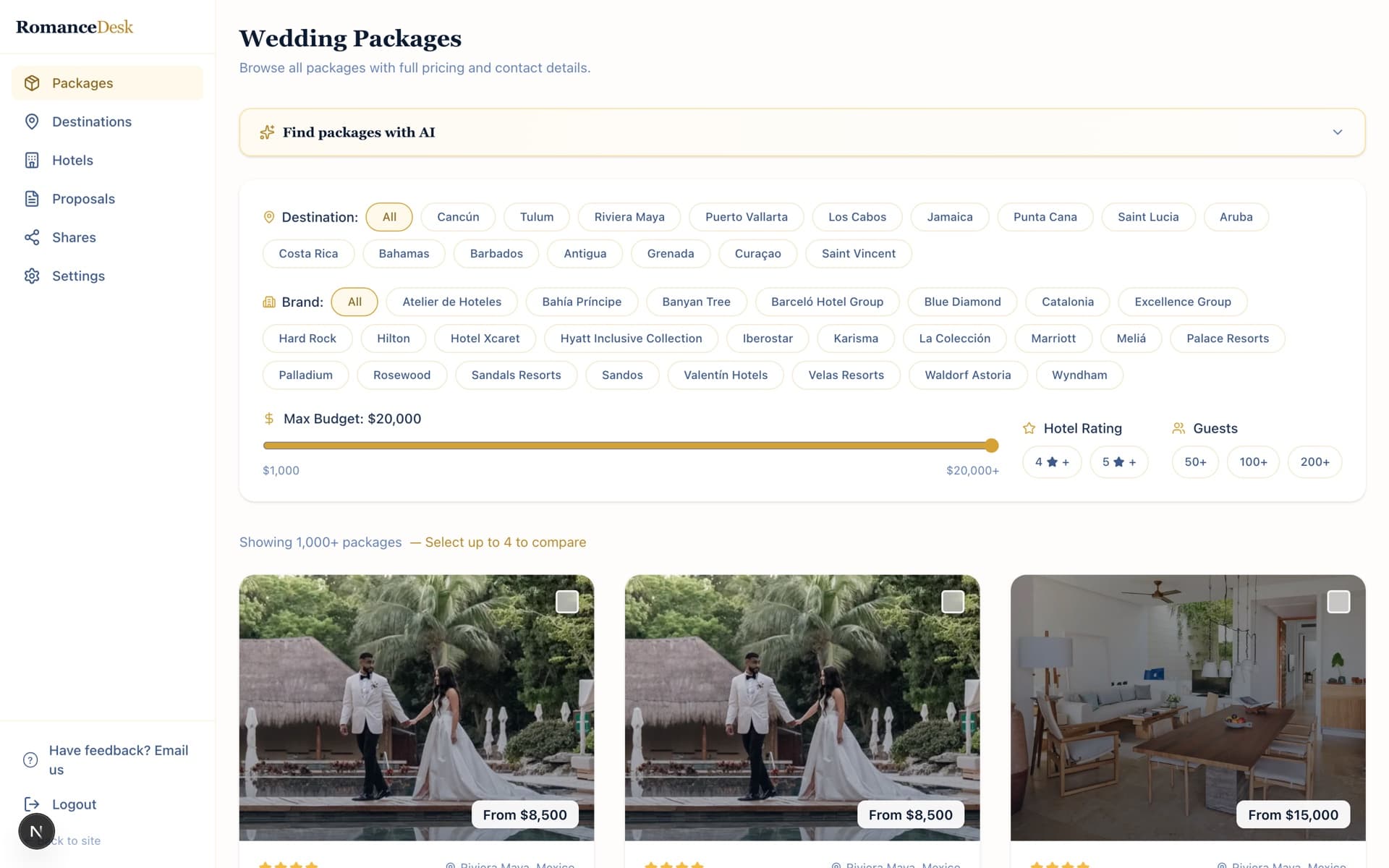Filter destination by Tulum
Screen dimensions: 1389x868
coord(537,217)
